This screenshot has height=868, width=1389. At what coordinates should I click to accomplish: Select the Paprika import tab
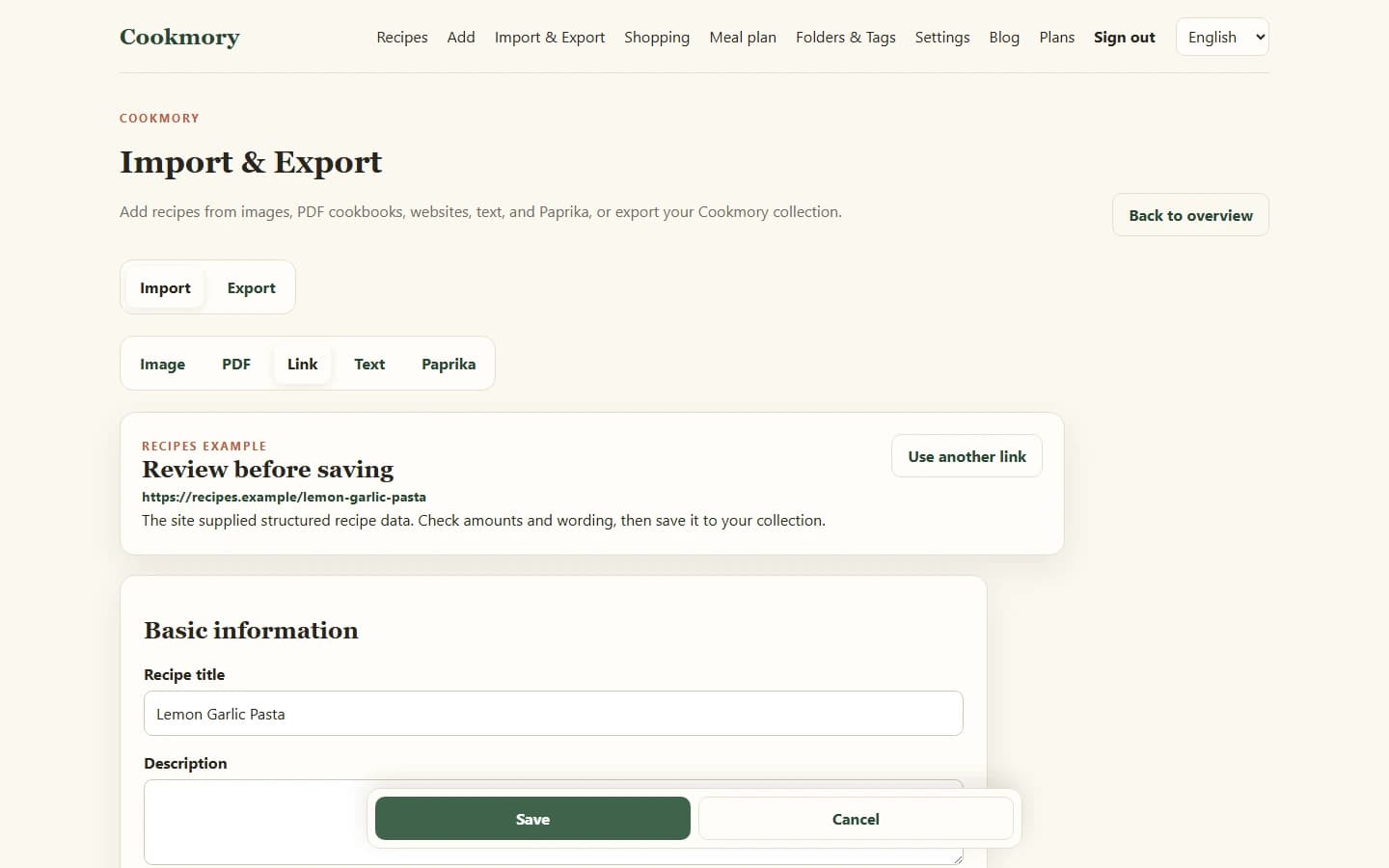(x=449, y=364)
